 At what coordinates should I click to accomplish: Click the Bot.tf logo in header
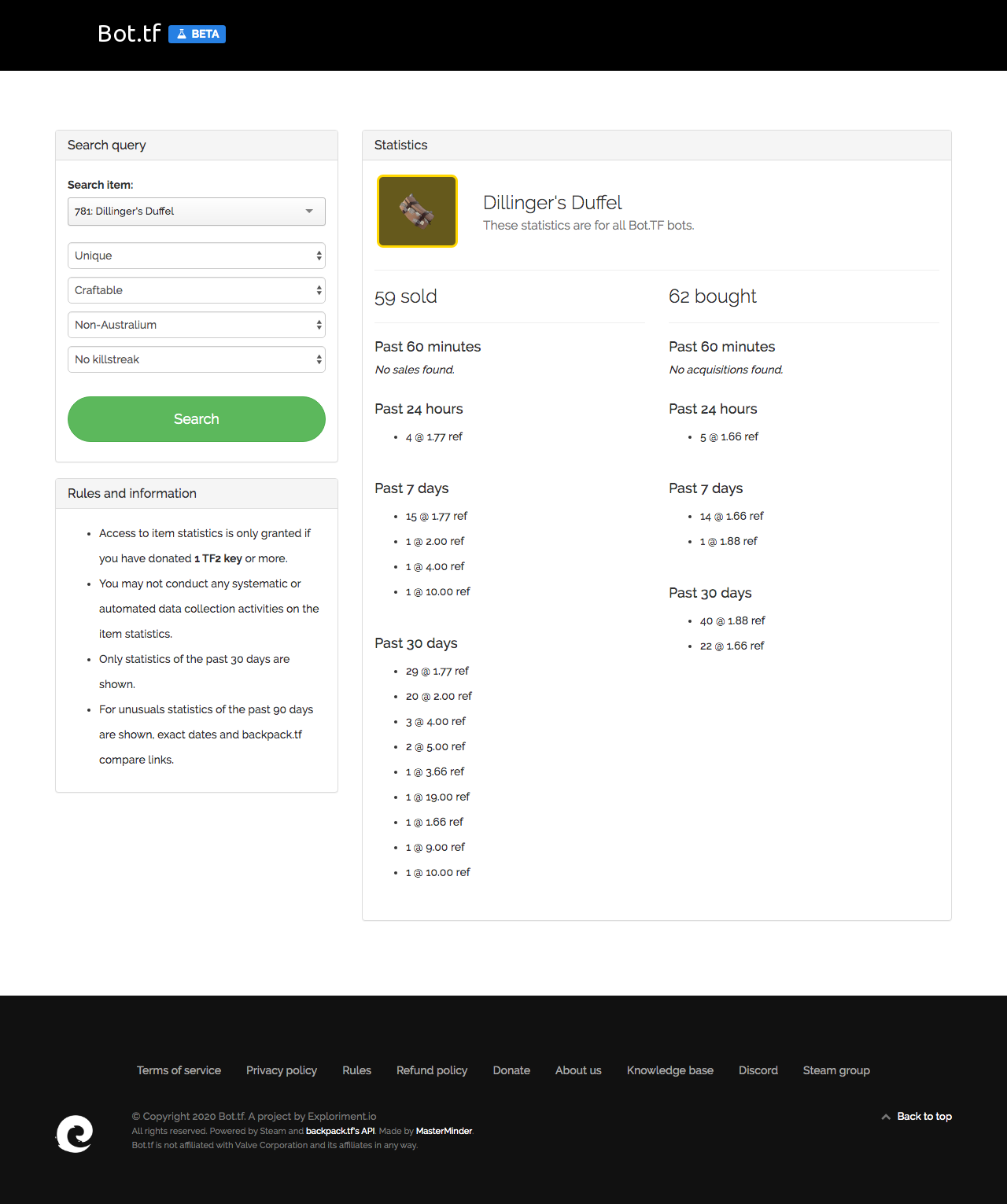[x=129, y=34]
